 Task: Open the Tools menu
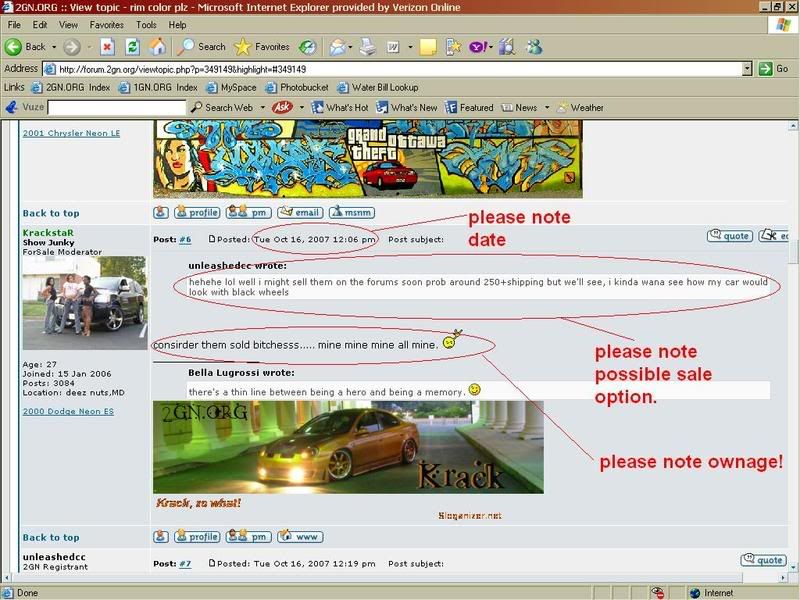click(x=146, y=24)
